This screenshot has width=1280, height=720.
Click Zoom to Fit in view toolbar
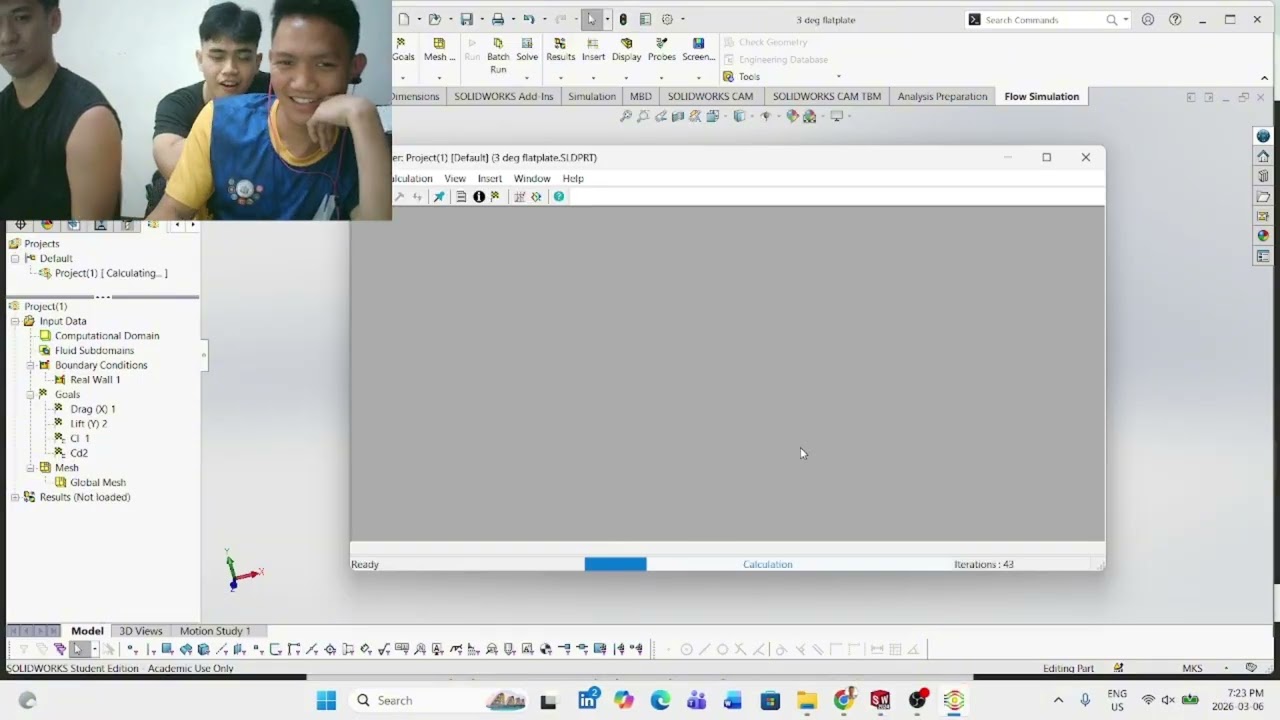point(626,116)
